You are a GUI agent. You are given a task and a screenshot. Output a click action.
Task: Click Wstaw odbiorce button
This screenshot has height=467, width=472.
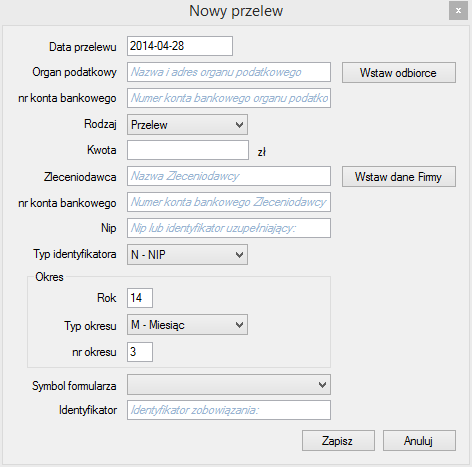pyautogui.click(x=399, y=72)
